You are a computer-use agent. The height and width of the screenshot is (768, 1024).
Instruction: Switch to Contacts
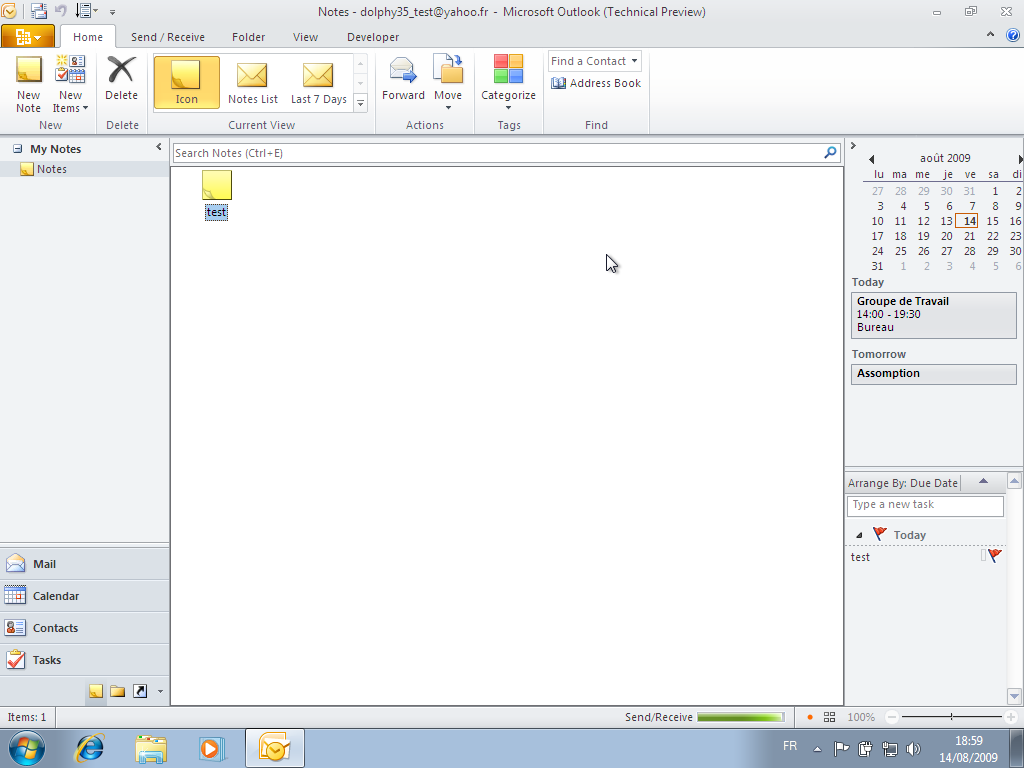(84, 628)
